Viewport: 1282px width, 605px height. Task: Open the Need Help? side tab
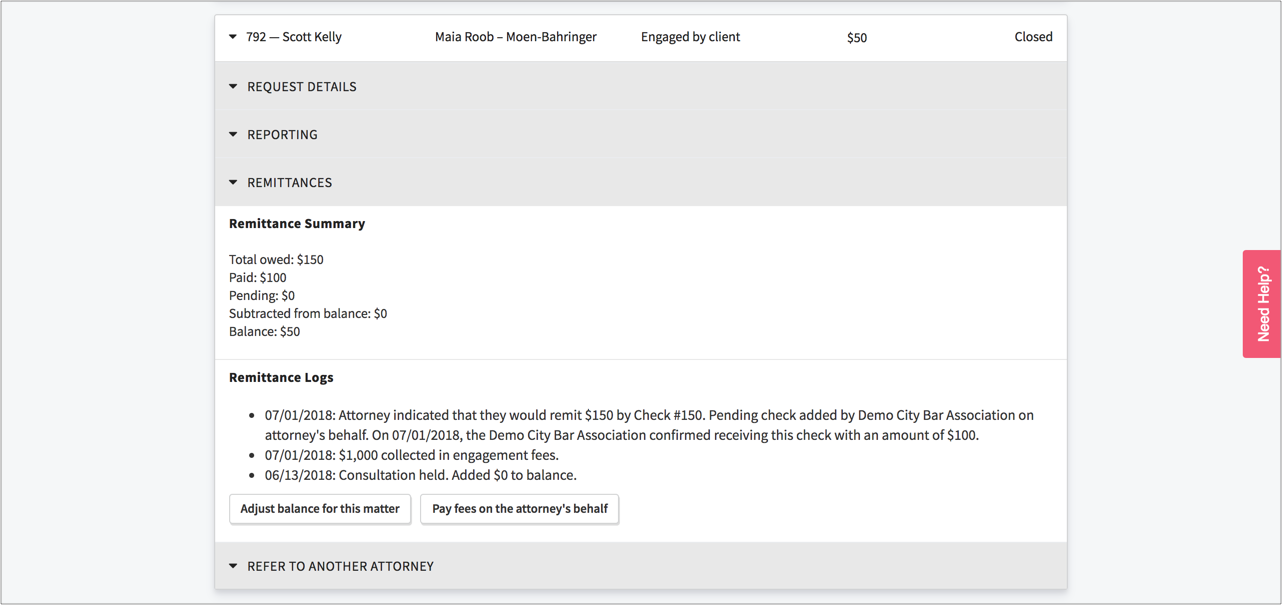[1262, 304]
